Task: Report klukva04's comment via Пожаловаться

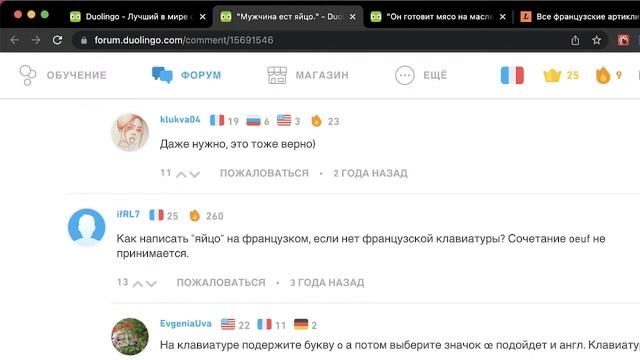Action: tap(264, 173)
